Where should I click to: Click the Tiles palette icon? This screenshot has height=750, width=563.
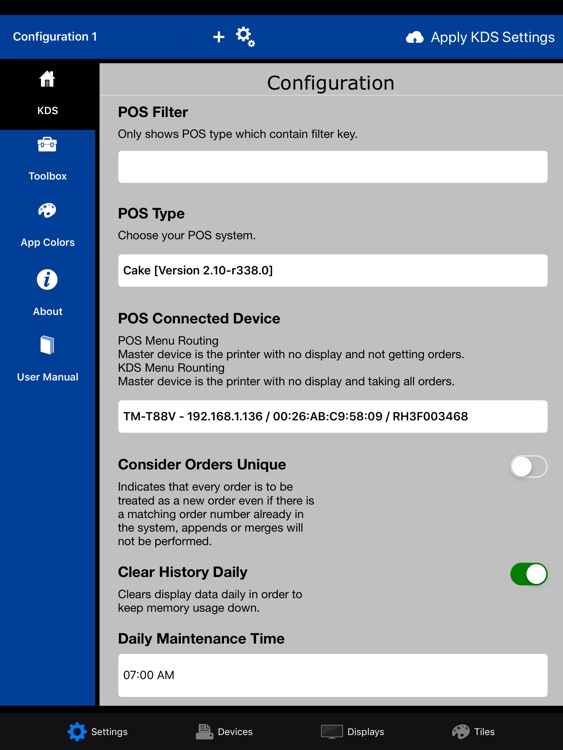[x=461, y=731]
